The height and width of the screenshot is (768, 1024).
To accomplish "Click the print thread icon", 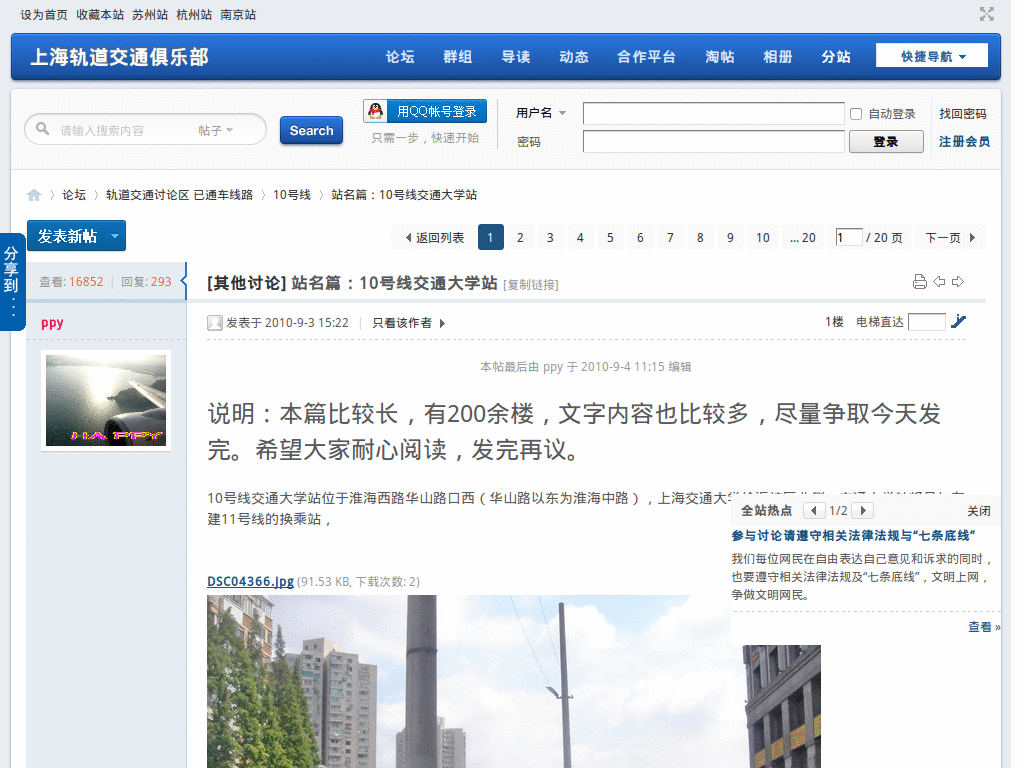I will [x=920, y=281].
